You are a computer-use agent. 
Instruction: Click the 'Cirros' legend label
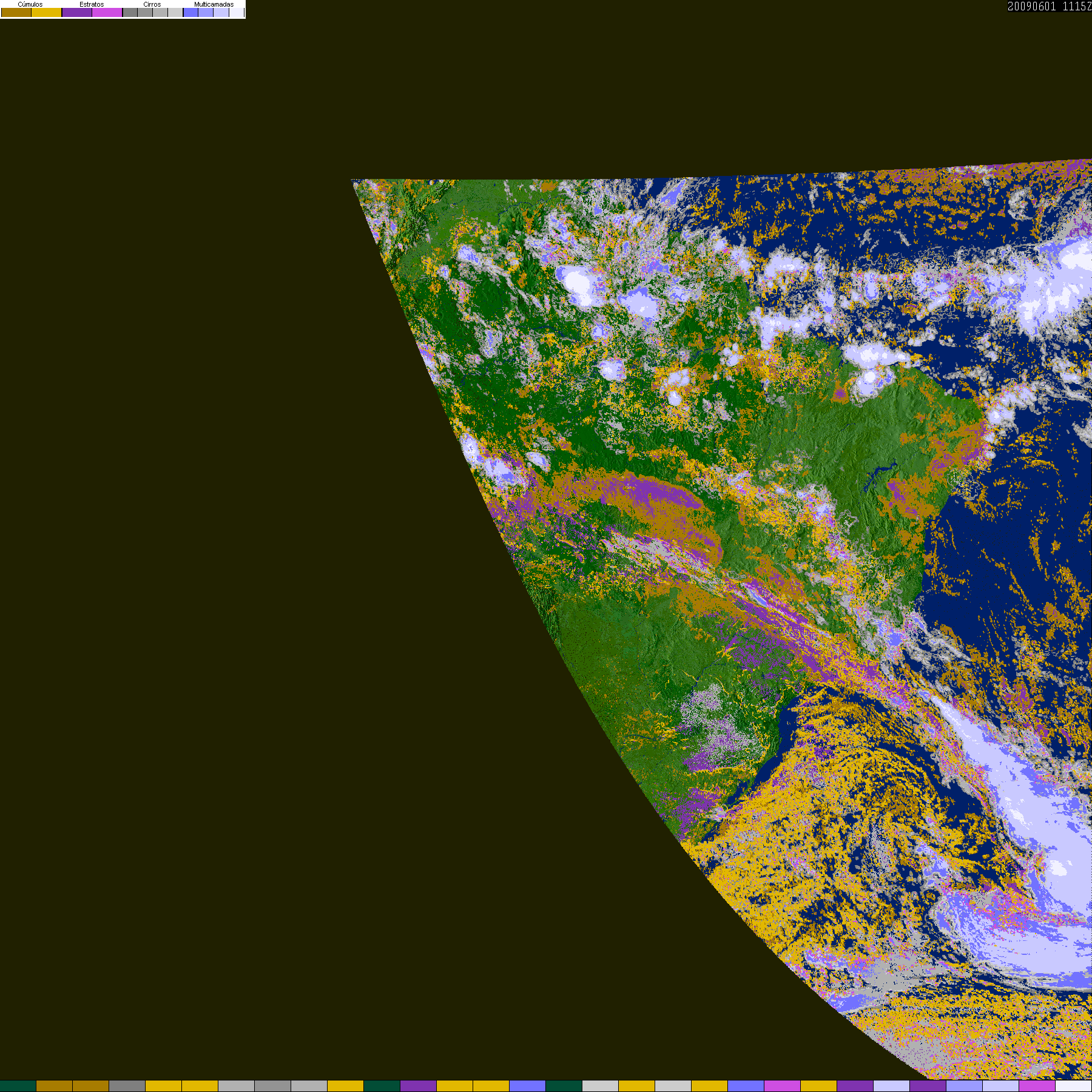pos(152,4)
